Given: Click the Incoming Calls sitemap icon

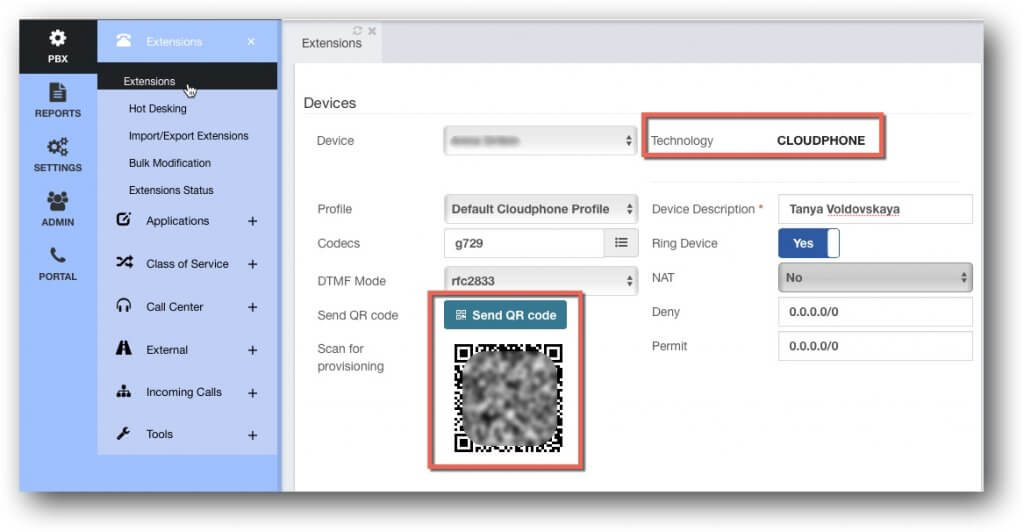Looking at the screenshot, I should point(123,392).
